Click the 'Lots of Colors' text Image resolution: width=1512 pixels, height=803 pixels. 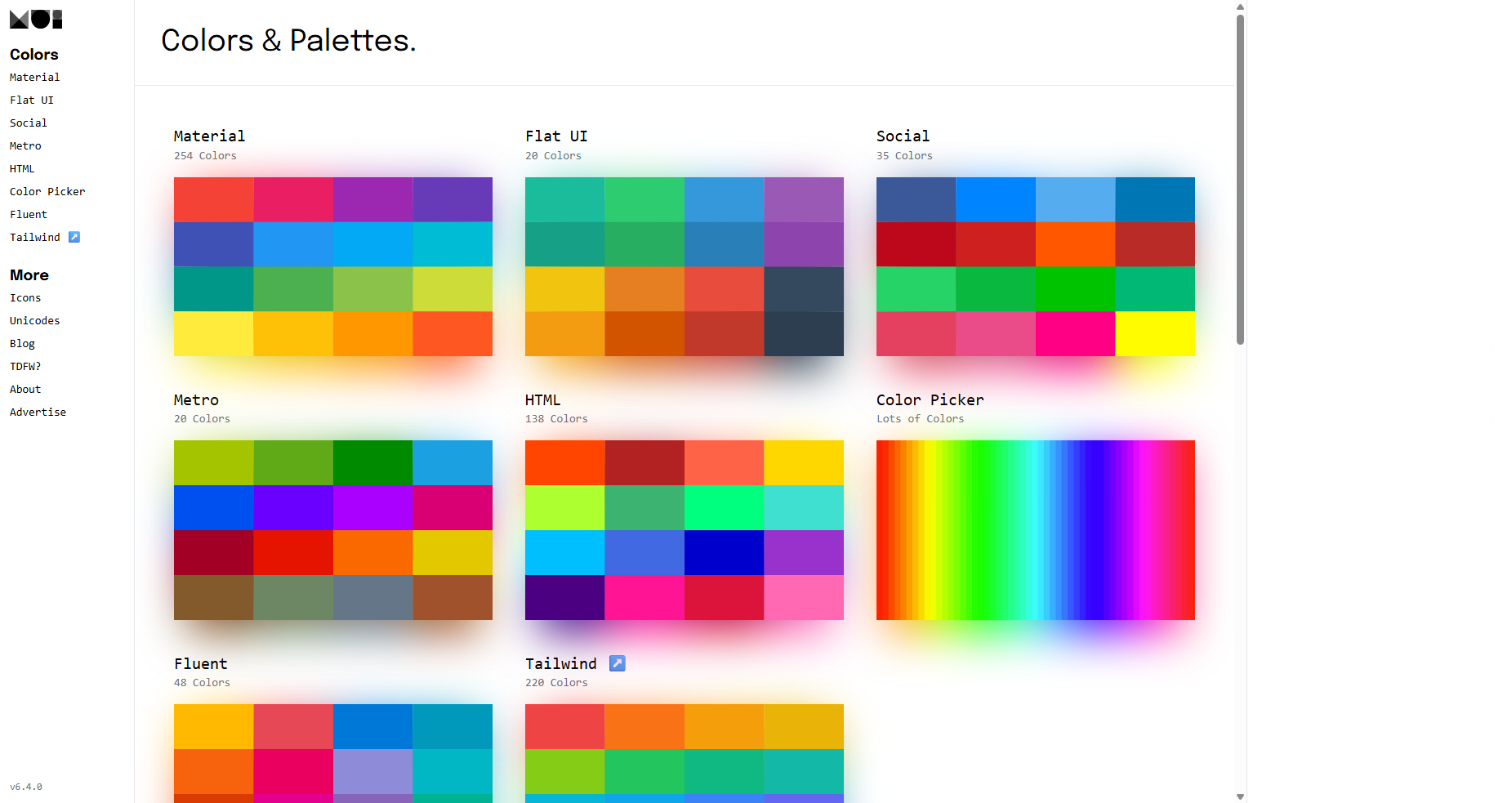coord(921,418)
